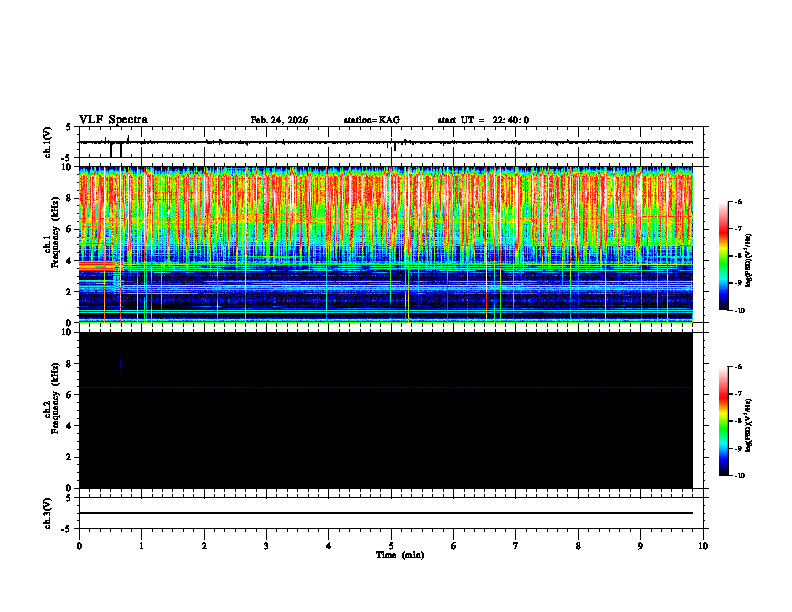The width and height of the screenshot is (792, 612).
Task: Click the time axis tick label '5'
Action: click(391, 546)
